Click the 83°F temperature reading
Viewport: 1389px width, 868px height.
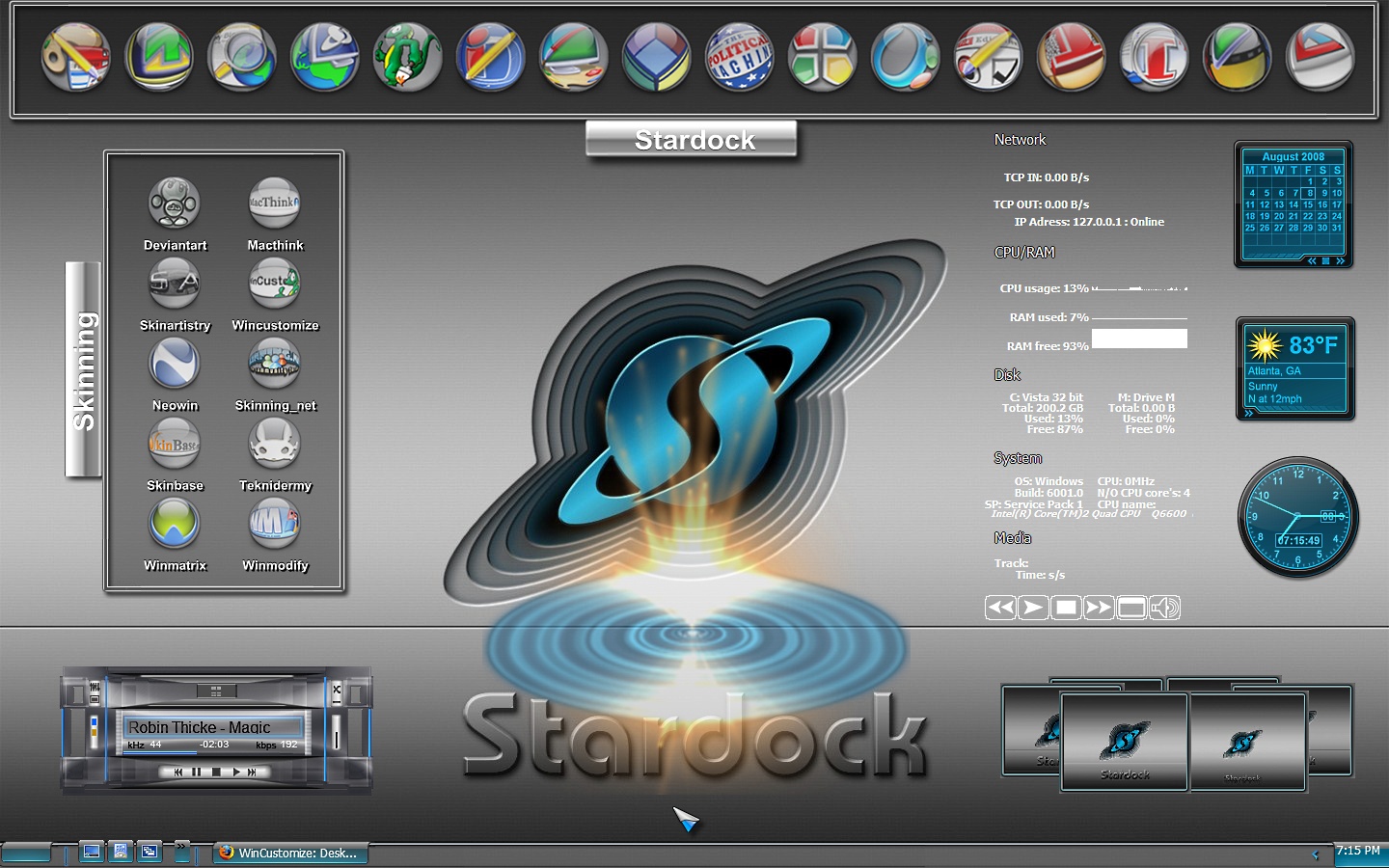click(1313, 344)
